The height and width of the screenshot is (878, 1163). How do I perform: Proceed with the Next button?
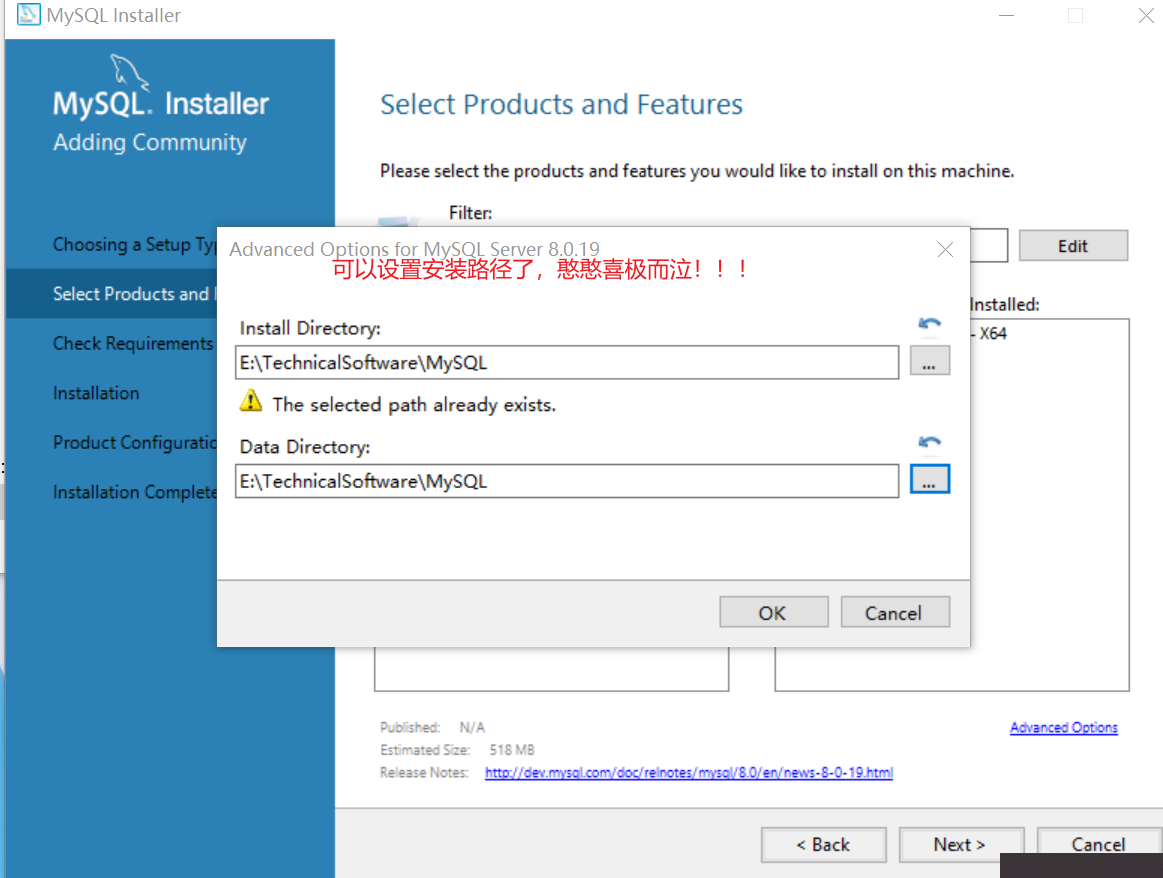[961, 845]
